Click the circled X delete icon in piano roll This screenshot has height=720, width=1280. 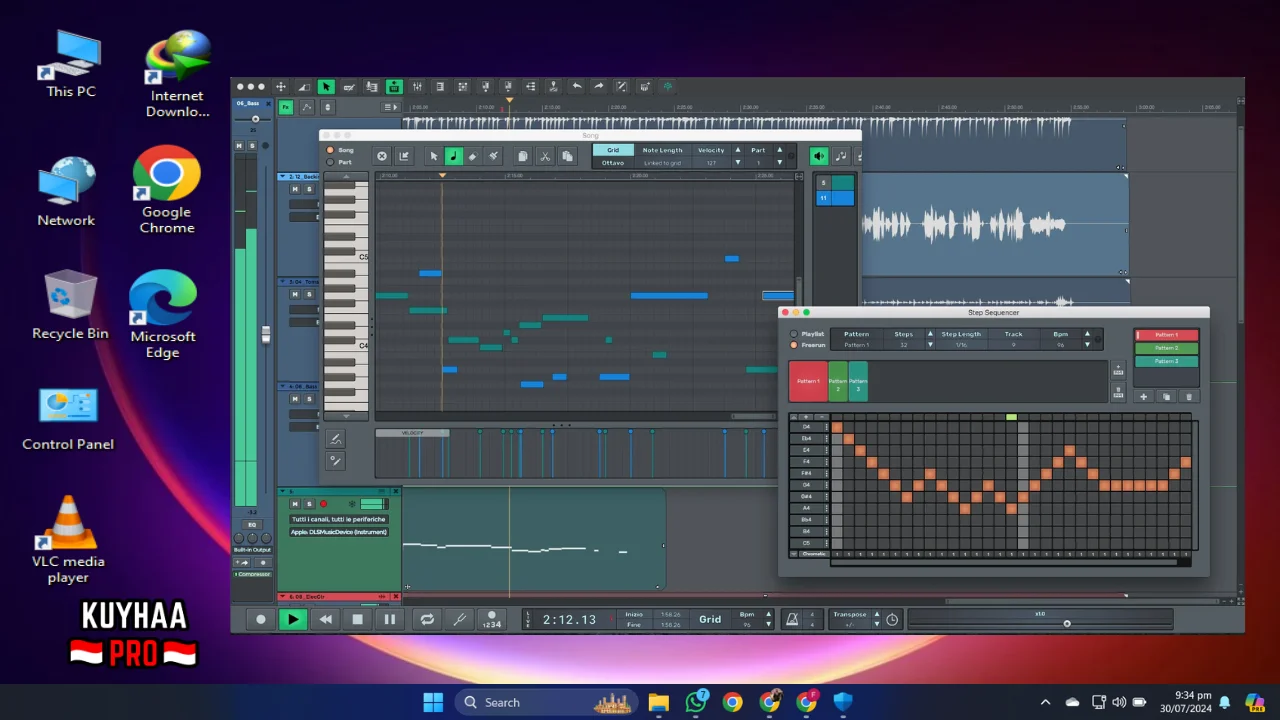tap(382, 156)
